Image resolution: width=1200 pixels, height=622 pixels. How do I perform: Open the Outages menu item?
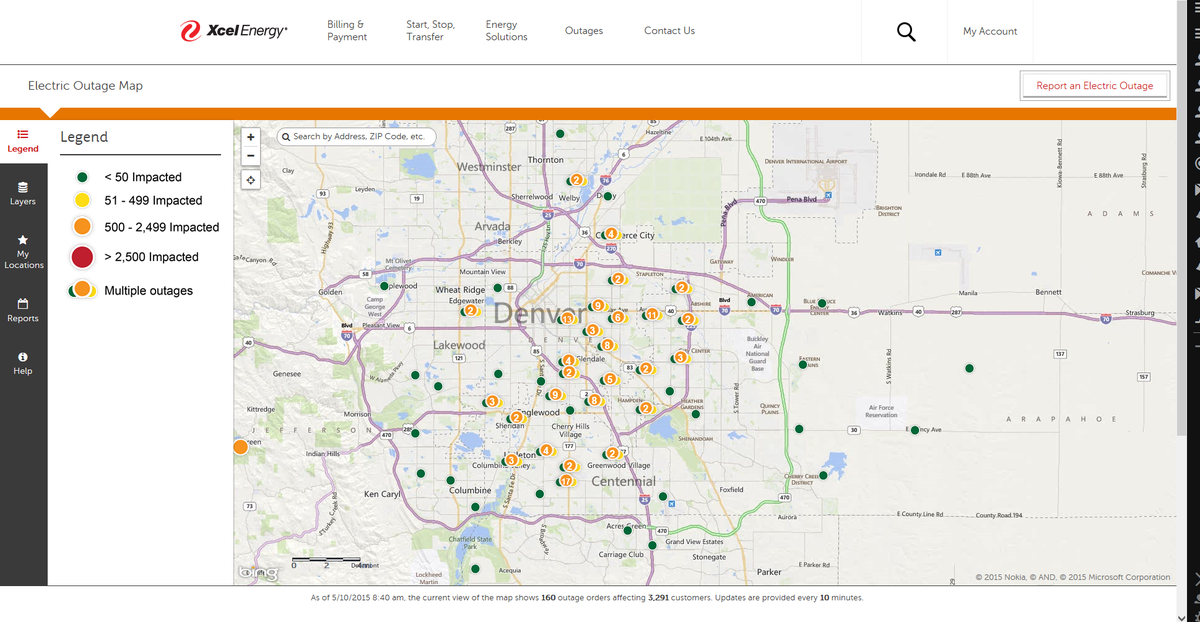(584, 31)
